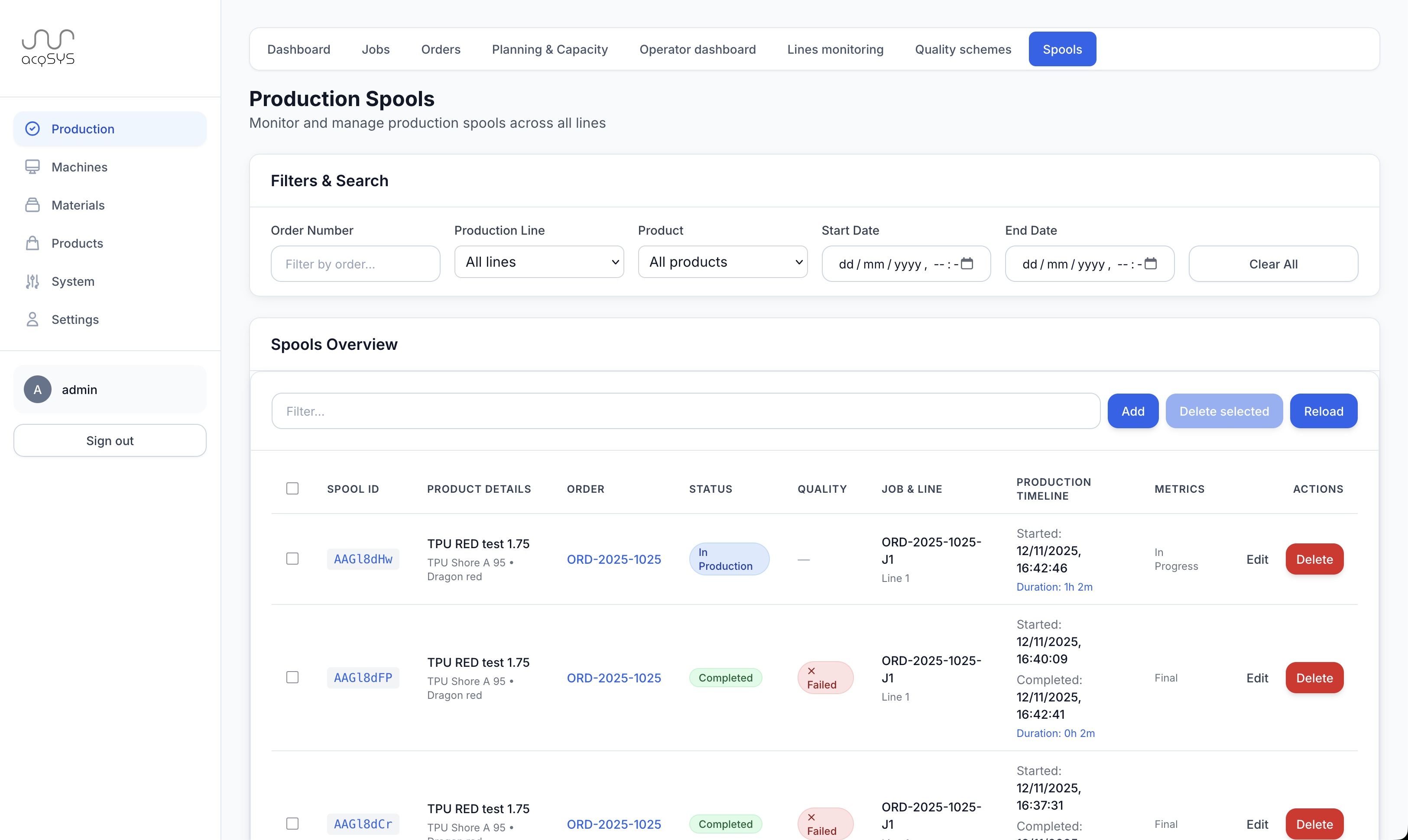Check the checkbox for spool AAGl8dHw
The height and width of the screenshot is (840, 1408).
click(293, 559)
